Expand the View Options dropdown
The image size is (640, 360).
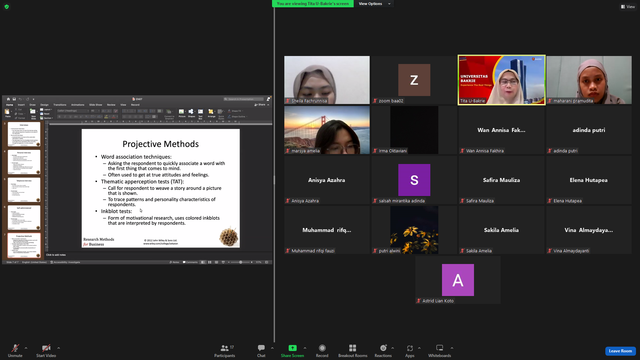pyautogui.click(x=374, y=4)
